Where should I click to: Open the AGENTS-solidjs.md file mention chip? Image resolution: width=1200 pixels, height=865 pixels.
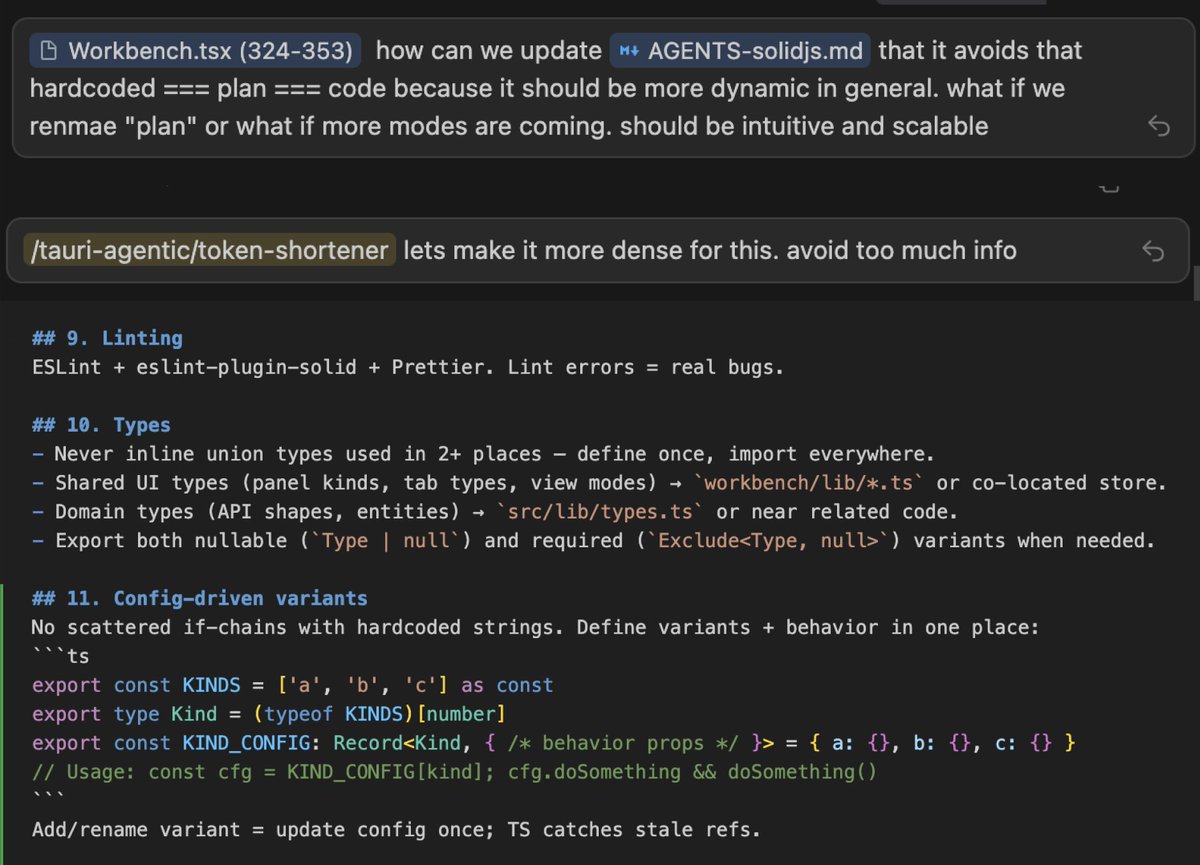tap(740, 50)
